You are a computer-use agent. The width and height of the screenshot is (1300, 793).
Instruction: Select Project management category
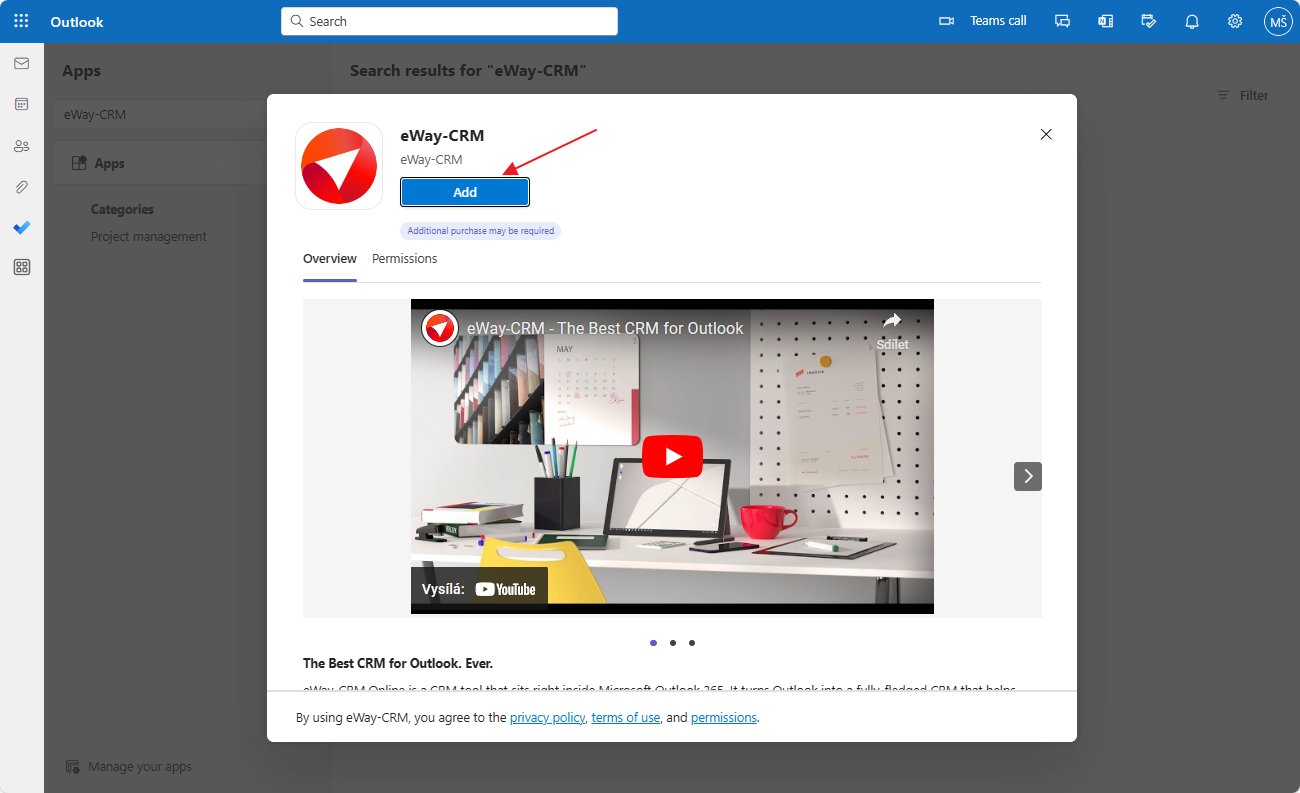149,237
